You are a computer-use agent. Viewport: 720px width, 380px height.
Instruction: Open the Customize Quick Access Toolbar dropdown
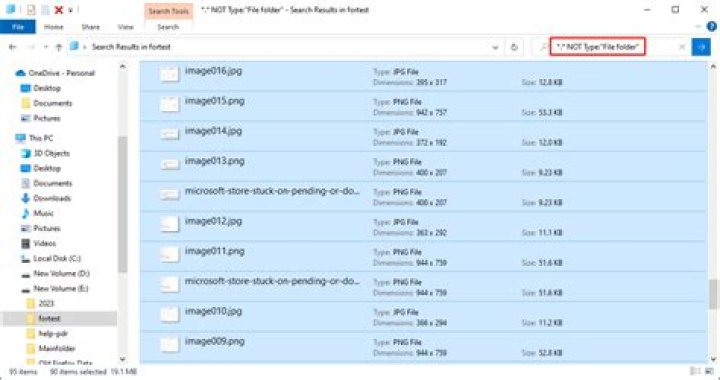tap(70, 10)
